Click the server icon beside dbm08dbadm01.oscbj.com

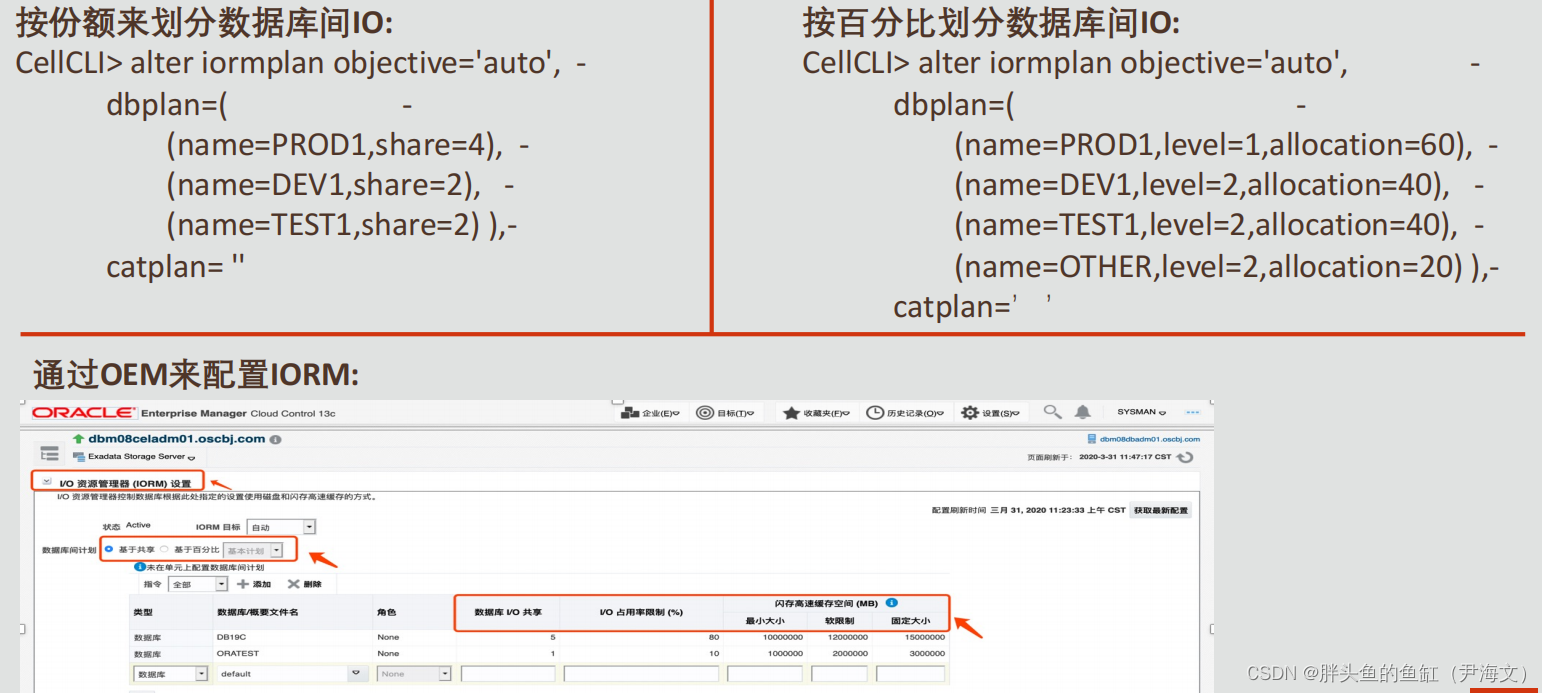[1091, 439]
